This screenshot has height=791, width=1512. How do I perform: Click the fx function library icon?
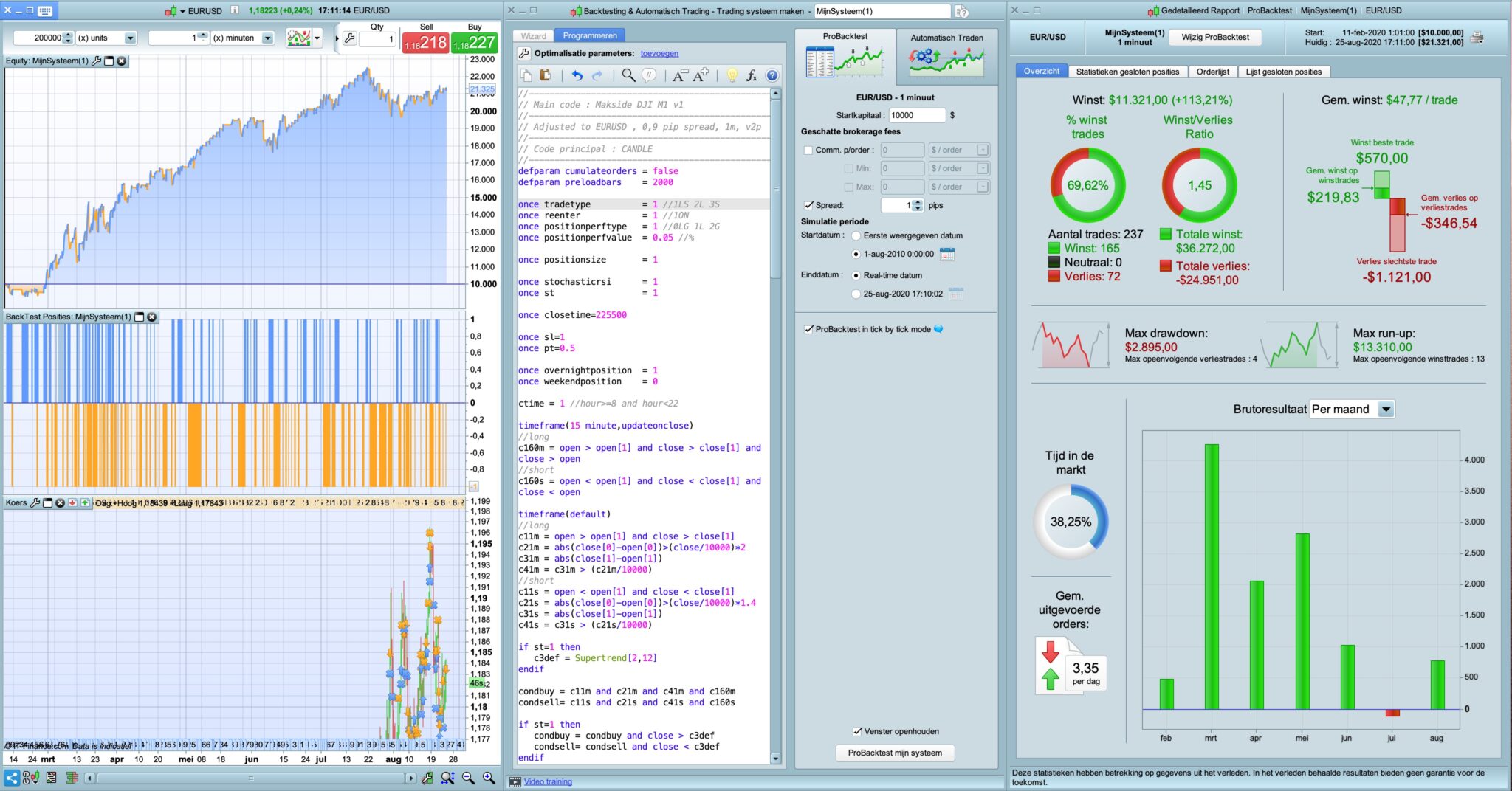(x=752, y=75)
